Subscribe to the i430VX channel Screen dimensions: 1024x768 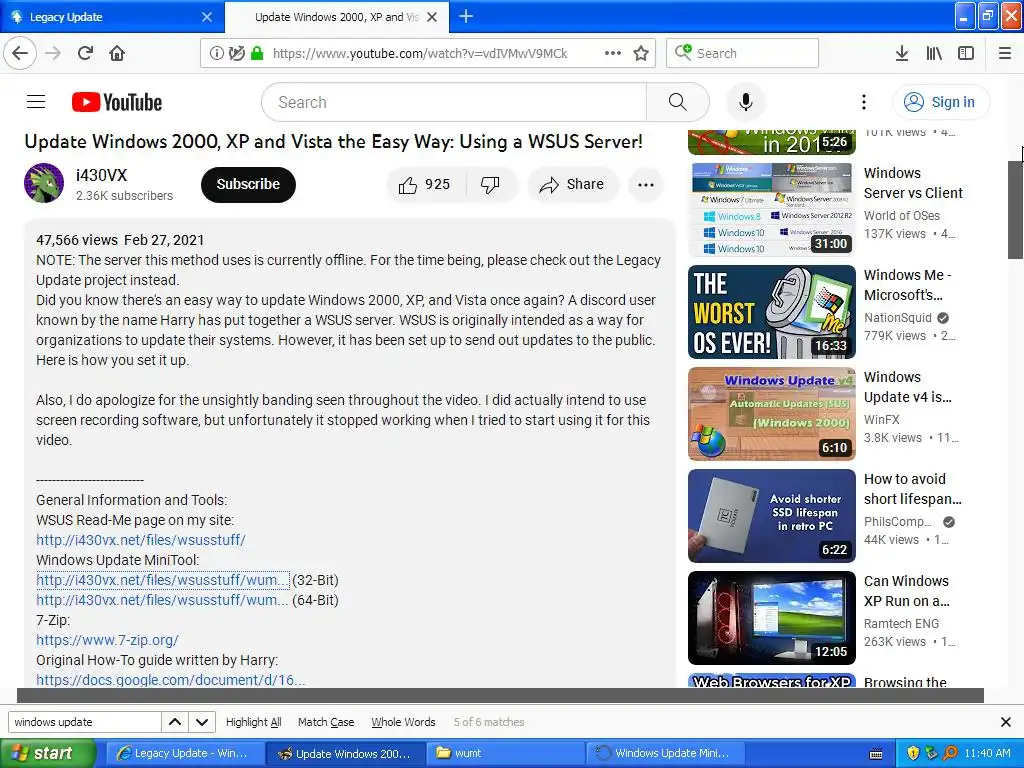pyautogui.click(x=248, y=185)
